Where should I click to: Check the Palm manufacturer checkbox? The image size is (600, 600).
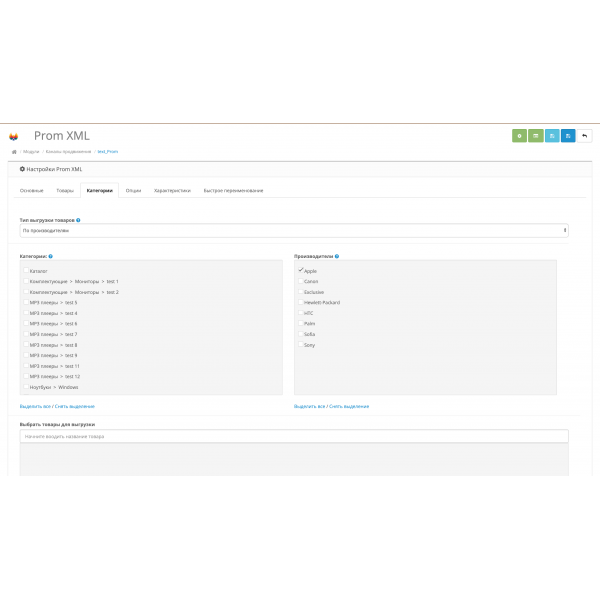301,323
